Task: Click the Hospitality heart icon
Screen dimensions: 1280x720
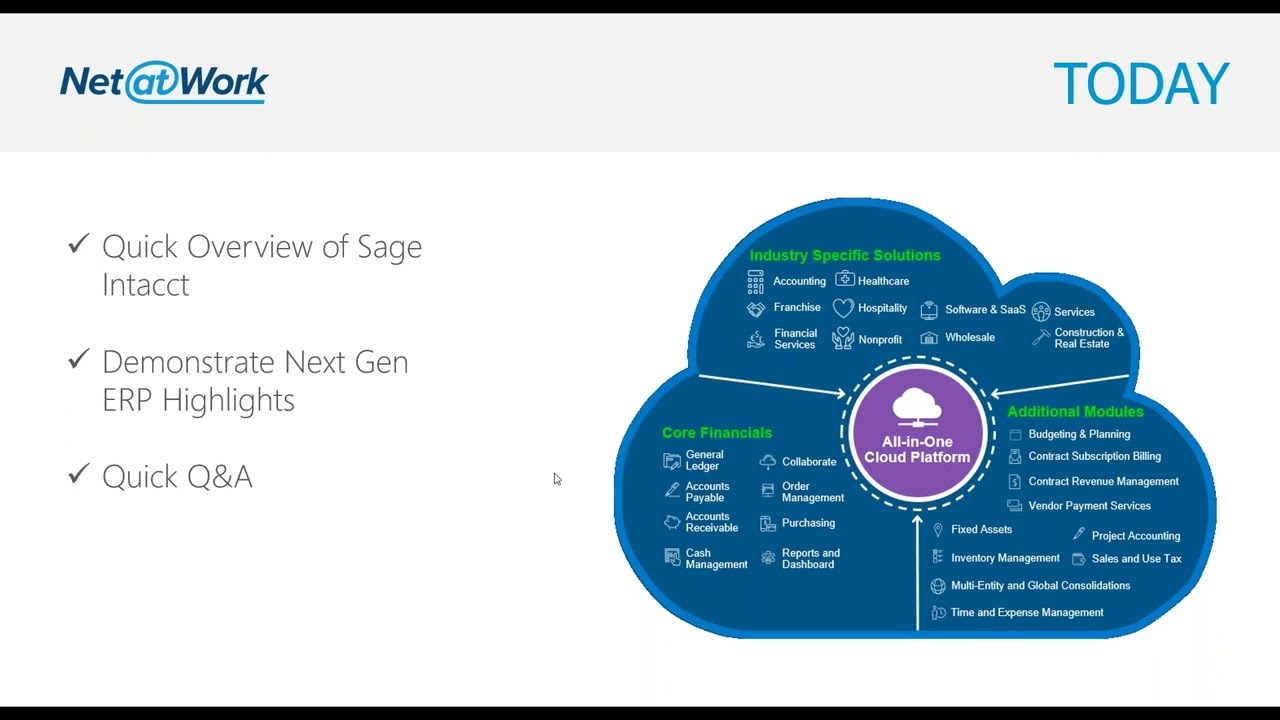Action: click(844, 308)
